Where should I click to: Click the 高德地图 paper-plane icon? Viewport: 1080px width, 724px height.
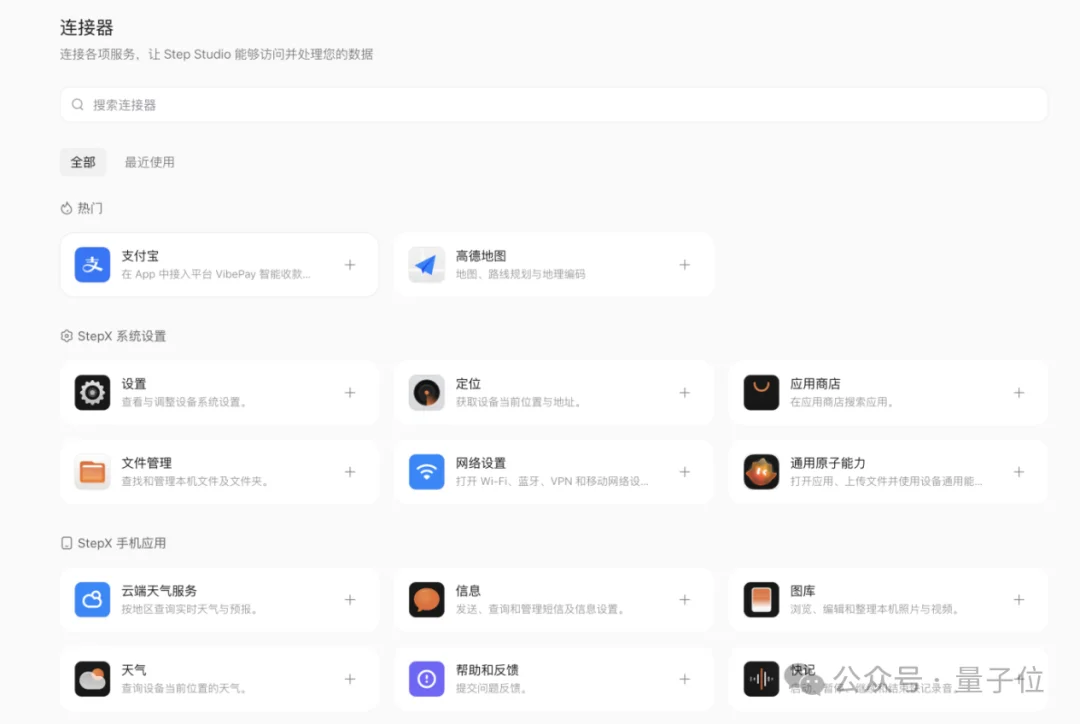point(426,265)
